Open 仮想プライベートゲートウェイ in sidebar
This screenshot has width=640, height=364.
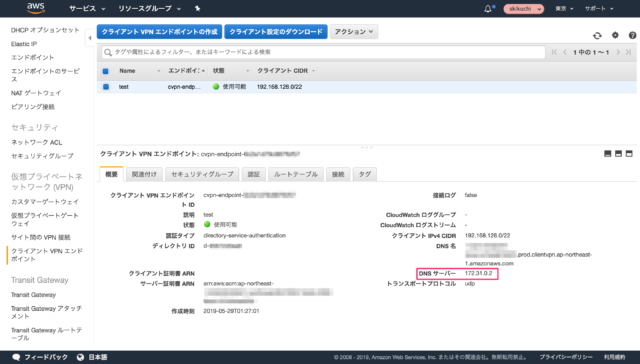pos(44,220)
